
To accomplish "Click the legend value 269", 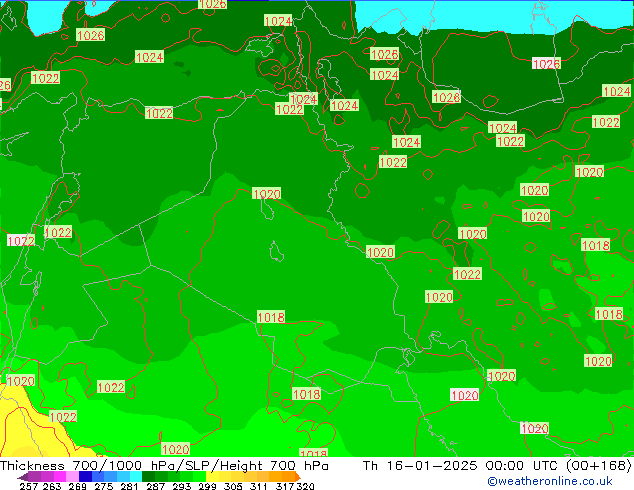I will [77, 486].
